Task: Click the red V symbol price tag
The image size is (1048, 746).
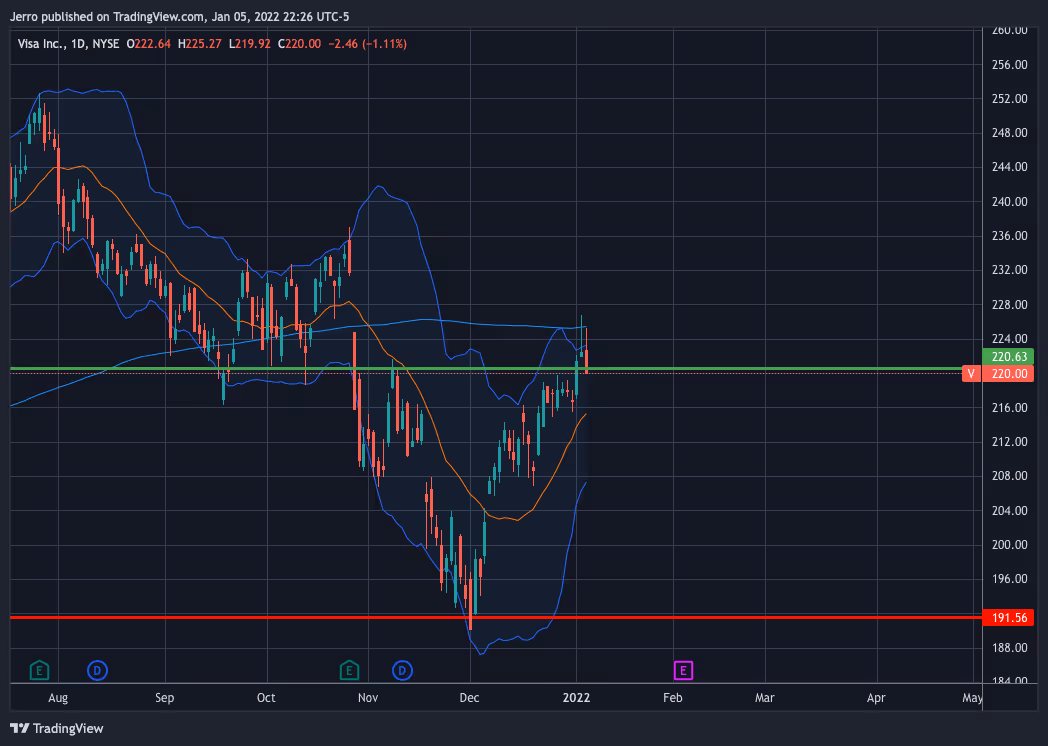Action: pos(969,374)
